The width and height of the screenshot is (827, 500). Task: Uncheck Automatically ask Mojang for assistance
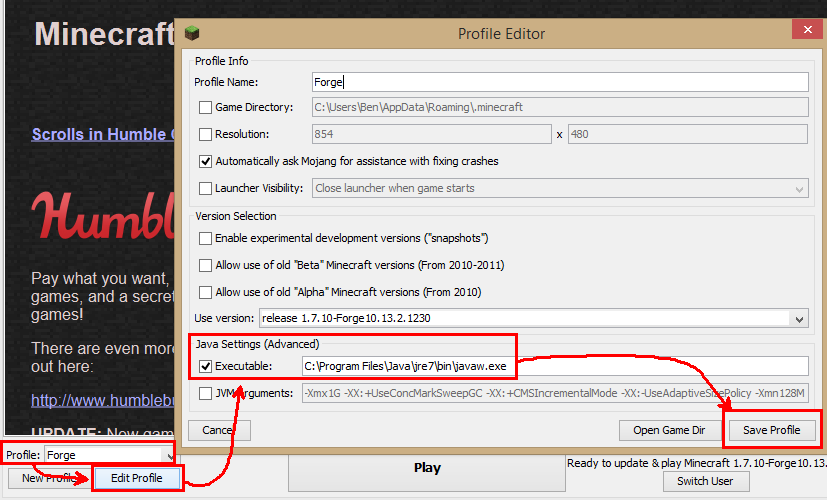click(x=205, y=161)
